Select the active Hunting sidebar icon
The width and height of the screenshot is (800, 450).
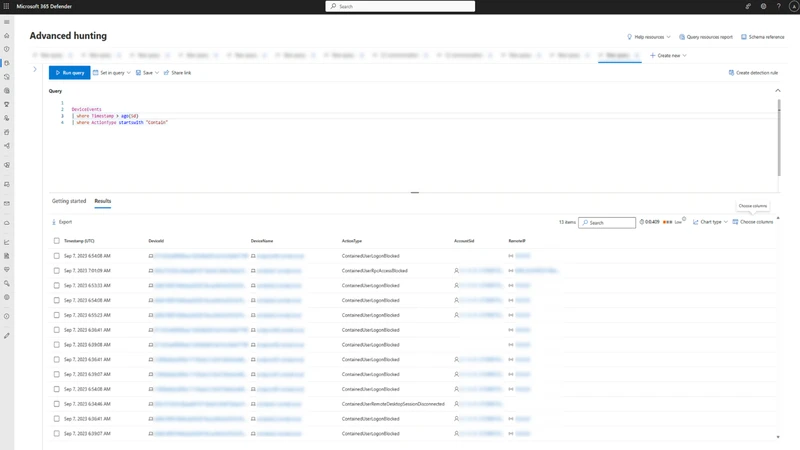pos(7,63)
